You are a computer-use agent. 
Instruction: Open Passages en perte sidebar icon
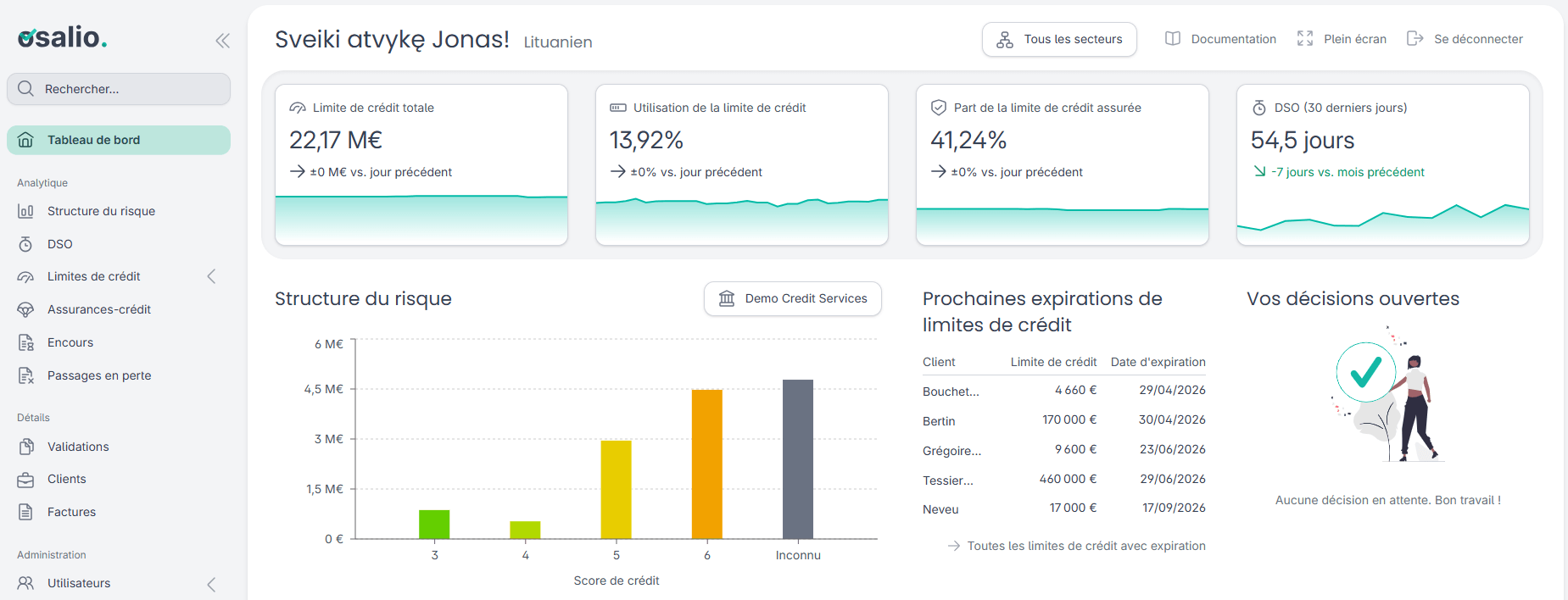pyautogui.click(x=26, y=375)
